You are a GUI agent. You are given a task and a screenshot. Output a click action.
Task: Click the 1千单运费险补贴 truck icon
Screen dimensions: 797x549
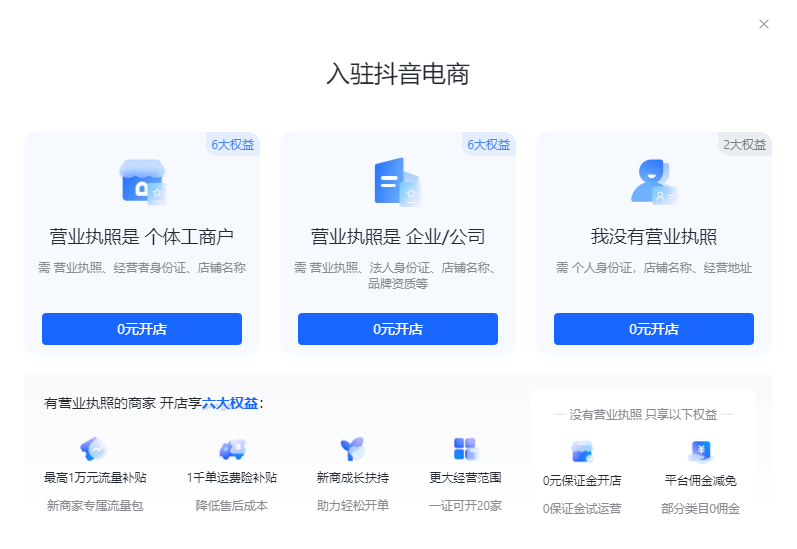tap(232, 449)
